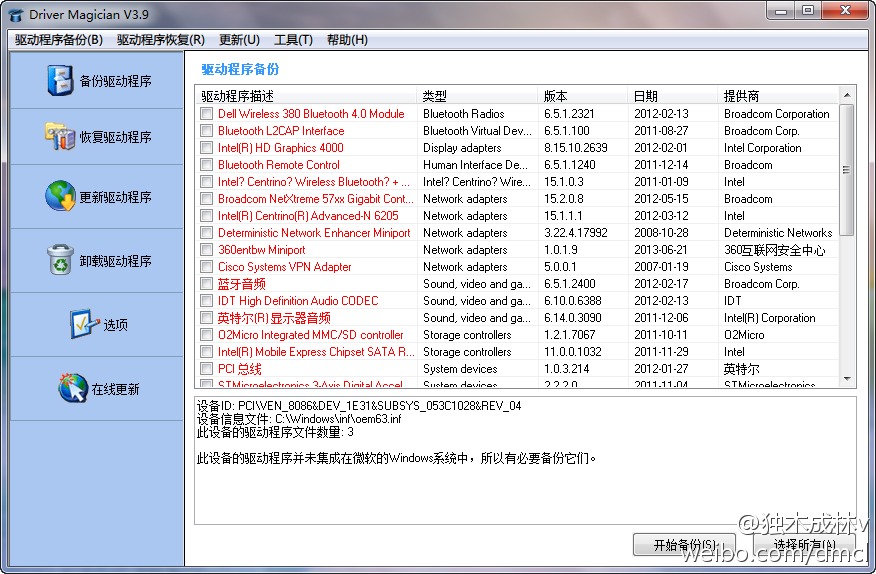The width and height of the screenshot is (876, 574).
Task: Click the 开始备份(S) button
Action: click(x=684, y=544)
